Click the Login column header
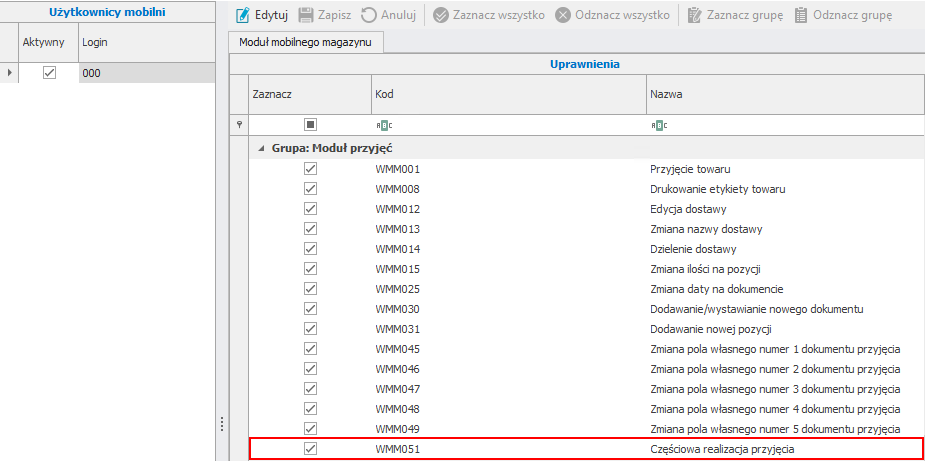This screenshot has width=925, height=461. 145,44
